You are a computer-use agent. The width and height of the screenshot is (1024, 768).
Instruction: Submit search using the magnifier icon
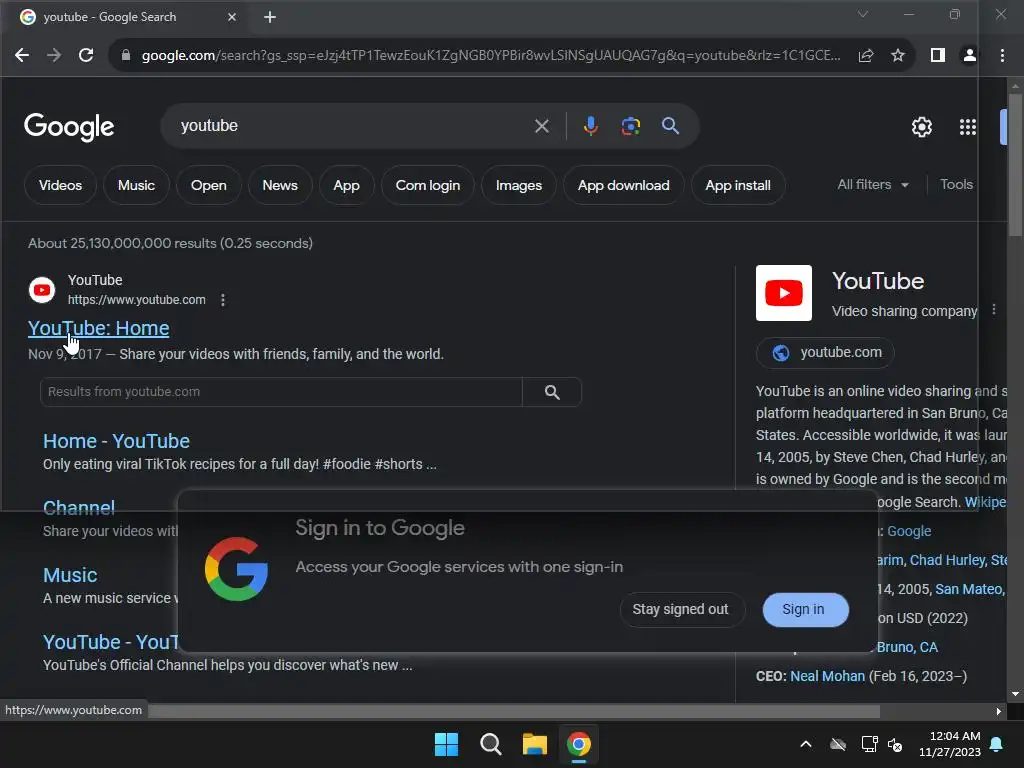coord(670,125)
